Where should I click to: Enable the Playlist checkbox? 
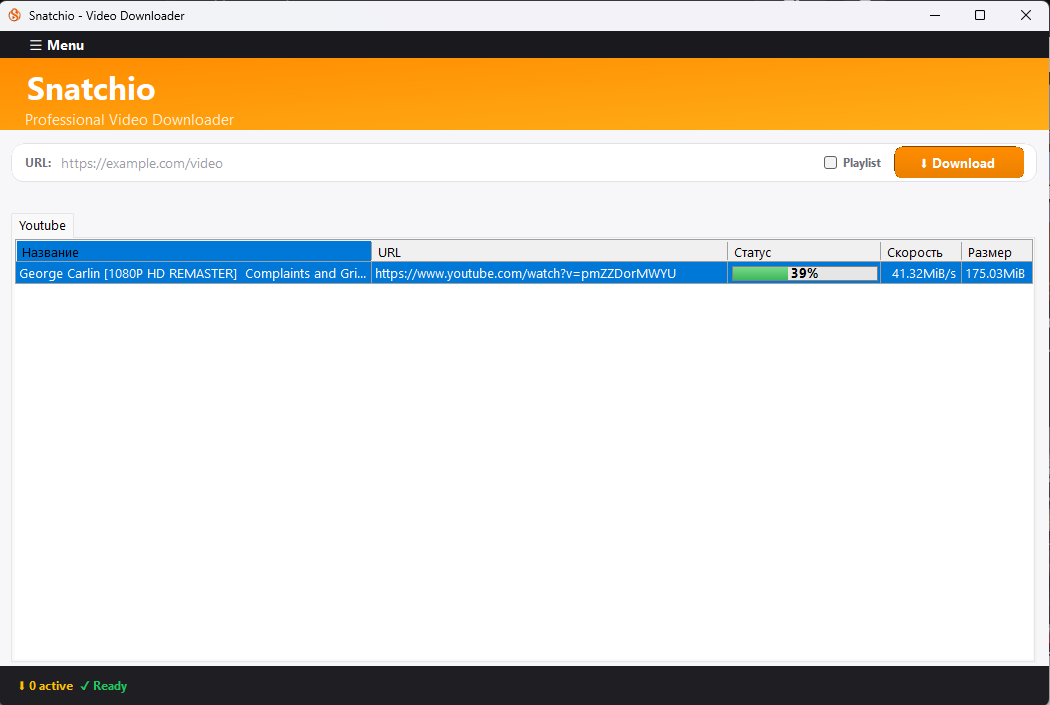[x=830, y=163]
